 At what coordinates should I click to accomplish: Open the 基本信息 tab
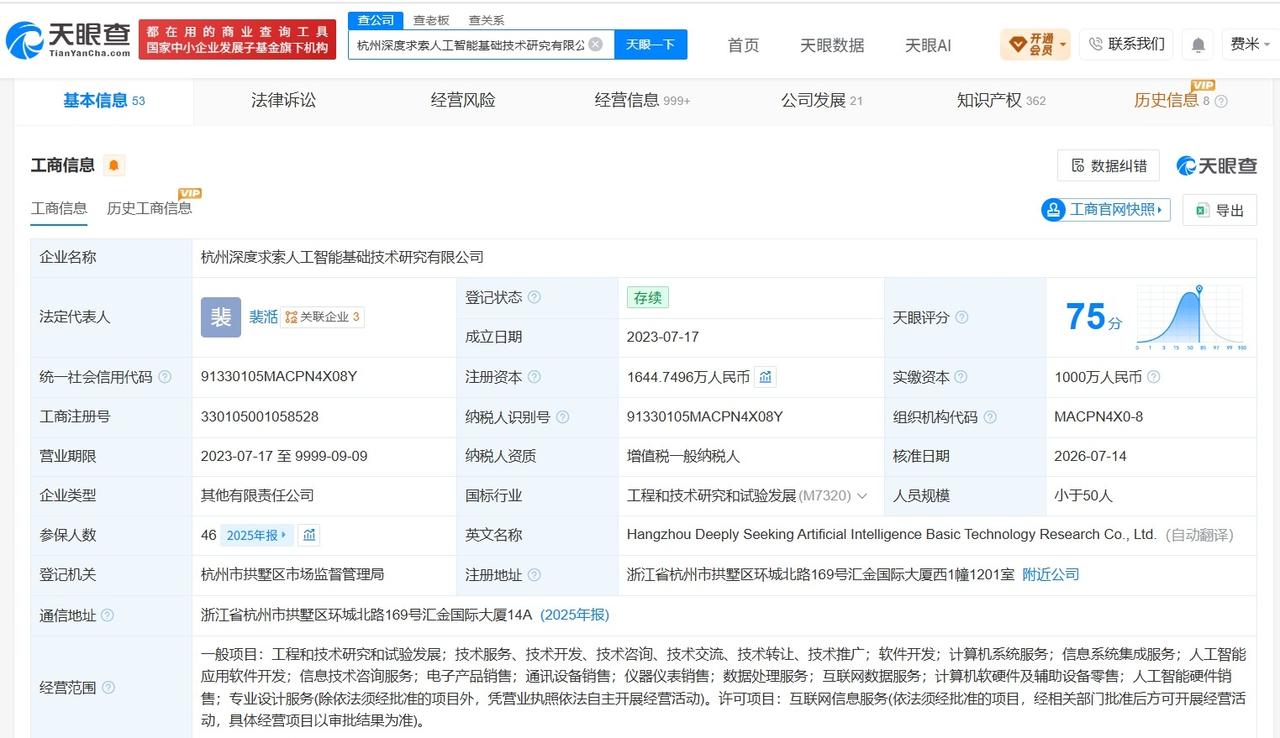(x=104, y=100)
